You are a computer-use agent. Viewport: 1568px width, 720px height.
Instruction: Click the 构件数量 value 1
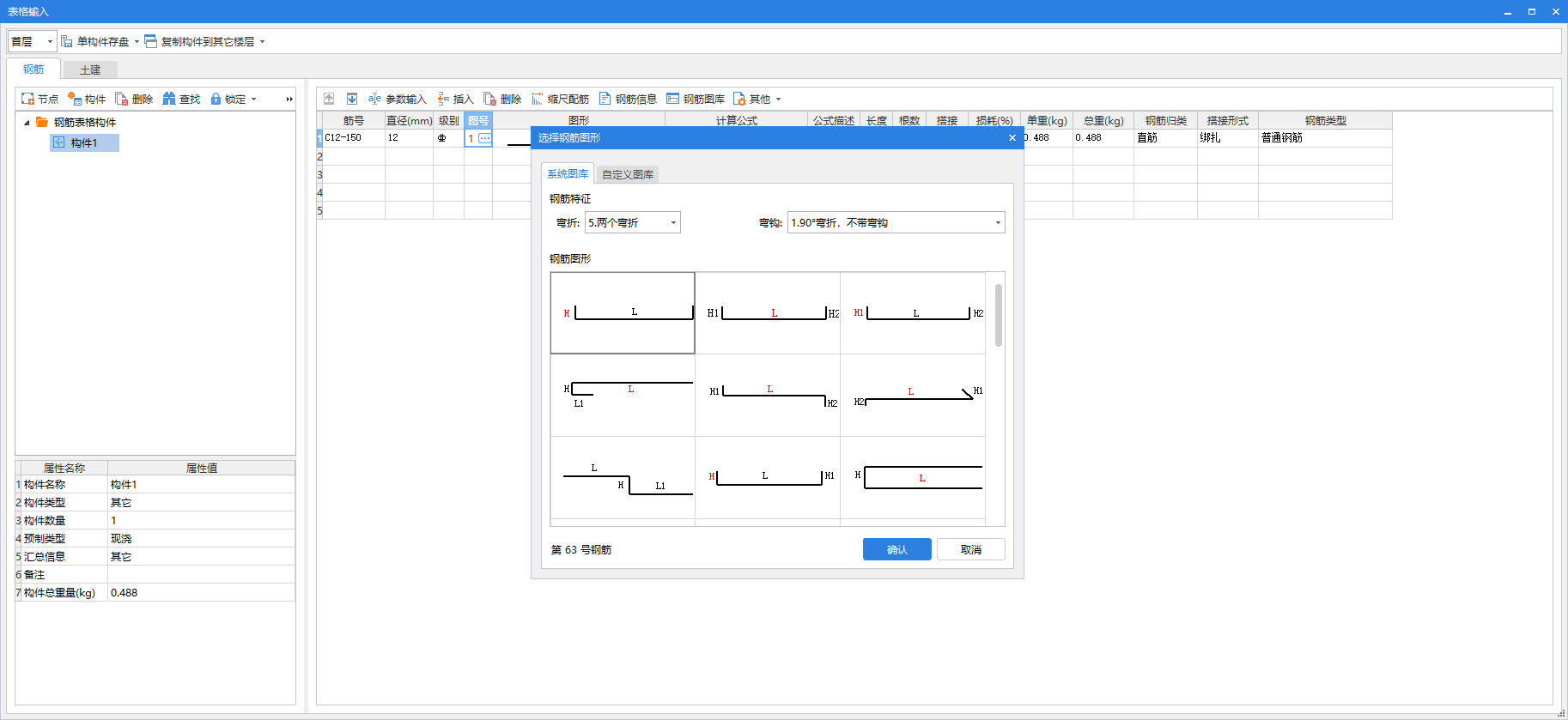pyautogui.click(x=201, y=521)
